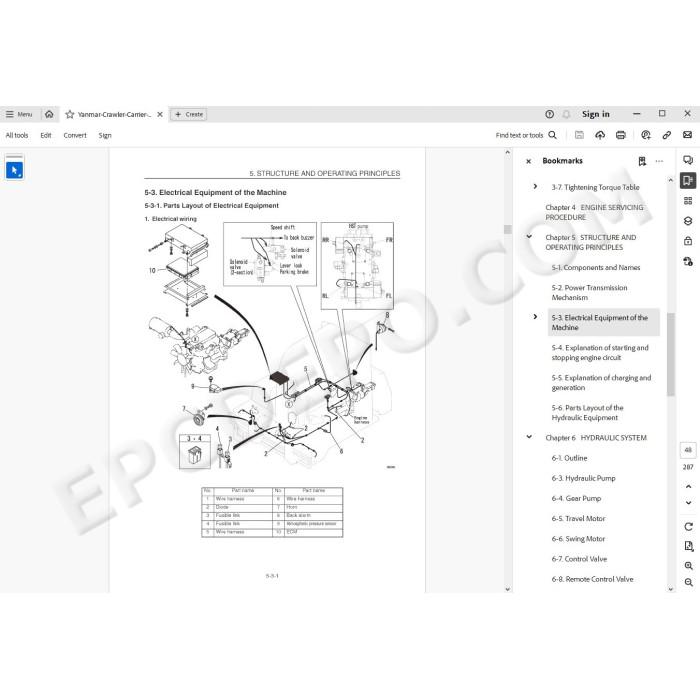Open the notifications bell icon
The width and height of the screenshot is (700, 700).
tap(566, 114)
